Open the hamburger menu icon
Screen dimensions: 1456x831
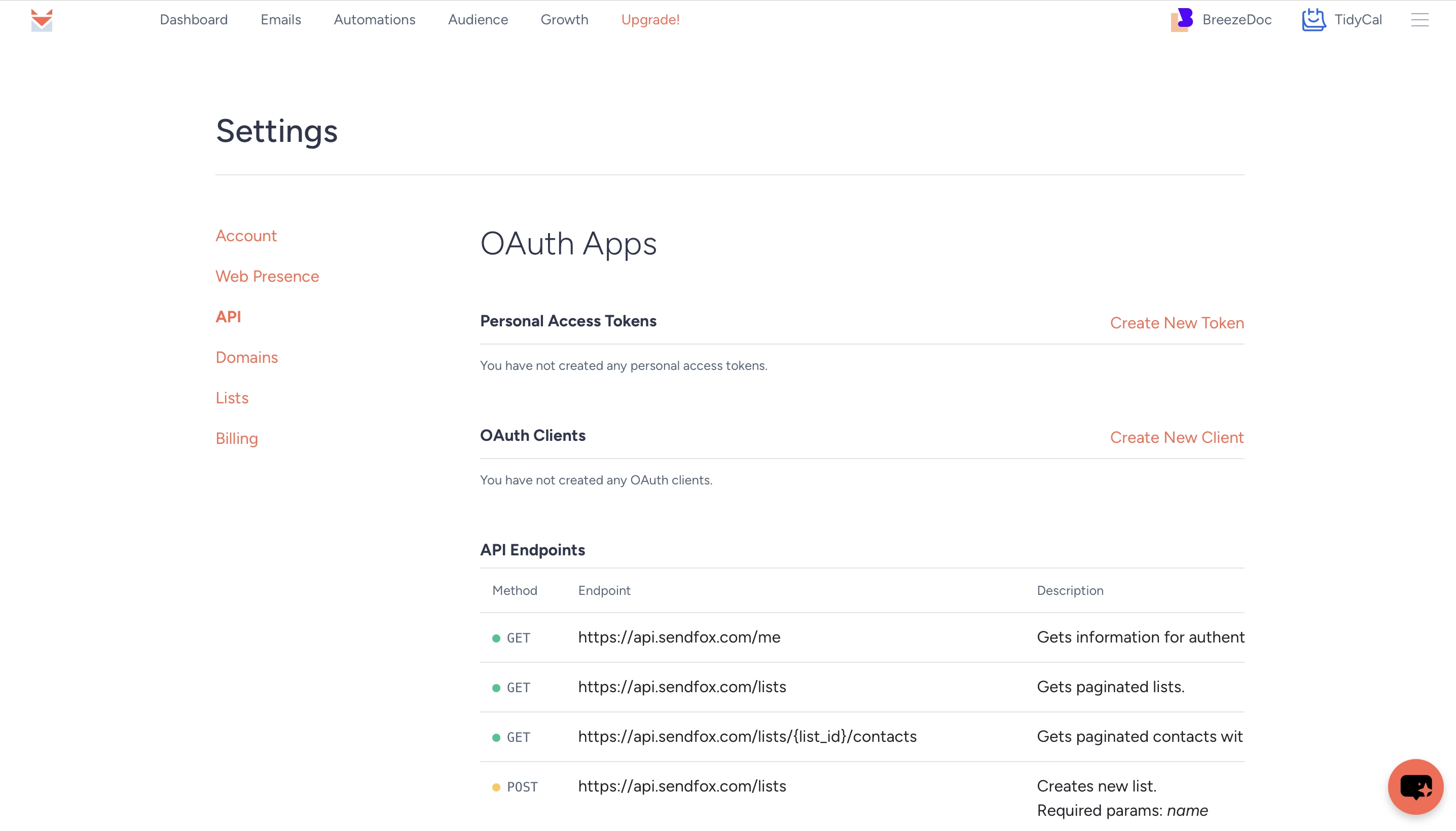tap(1420, 20)
